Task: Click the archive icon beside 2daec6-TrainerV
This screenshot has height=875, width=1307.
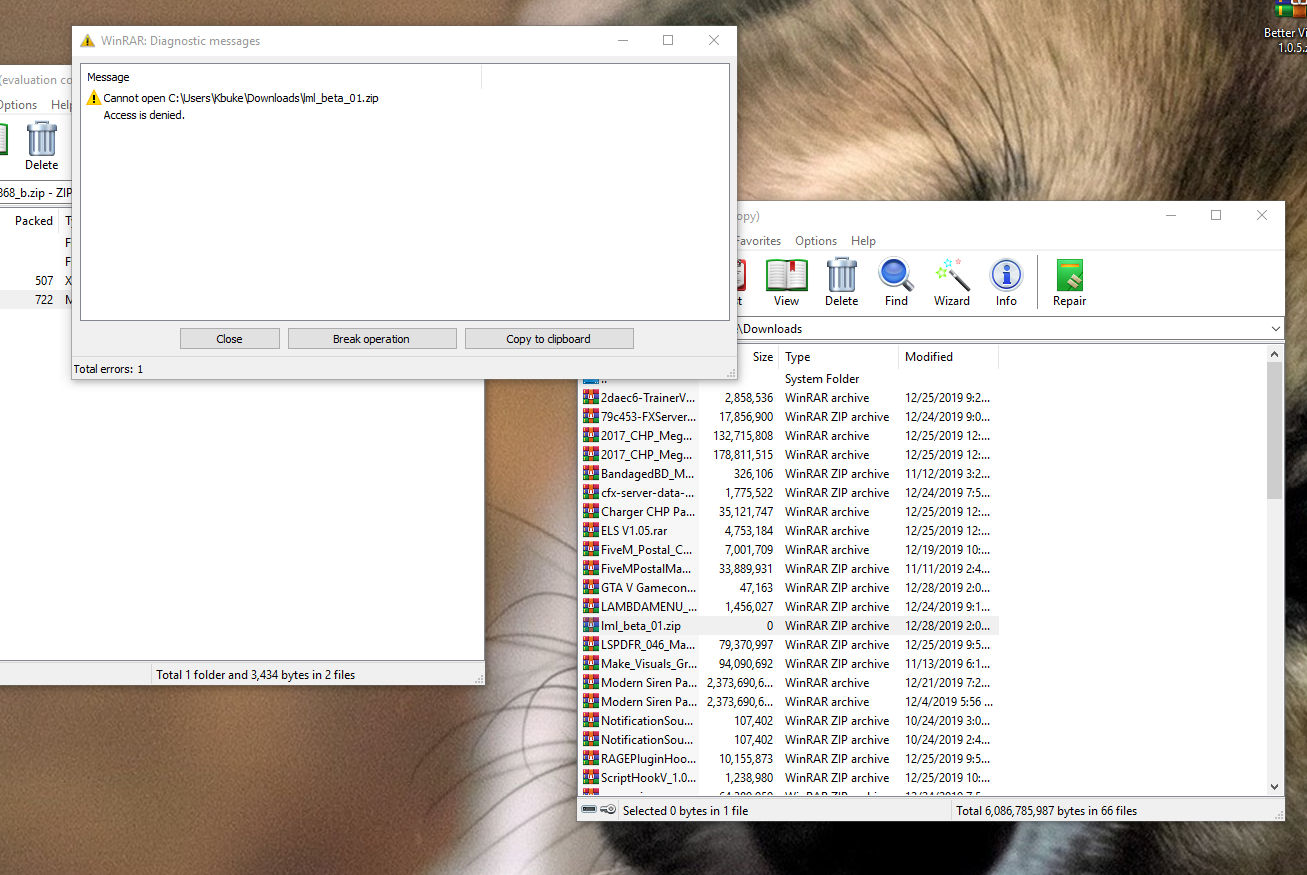Action: [x=590, y=398]
